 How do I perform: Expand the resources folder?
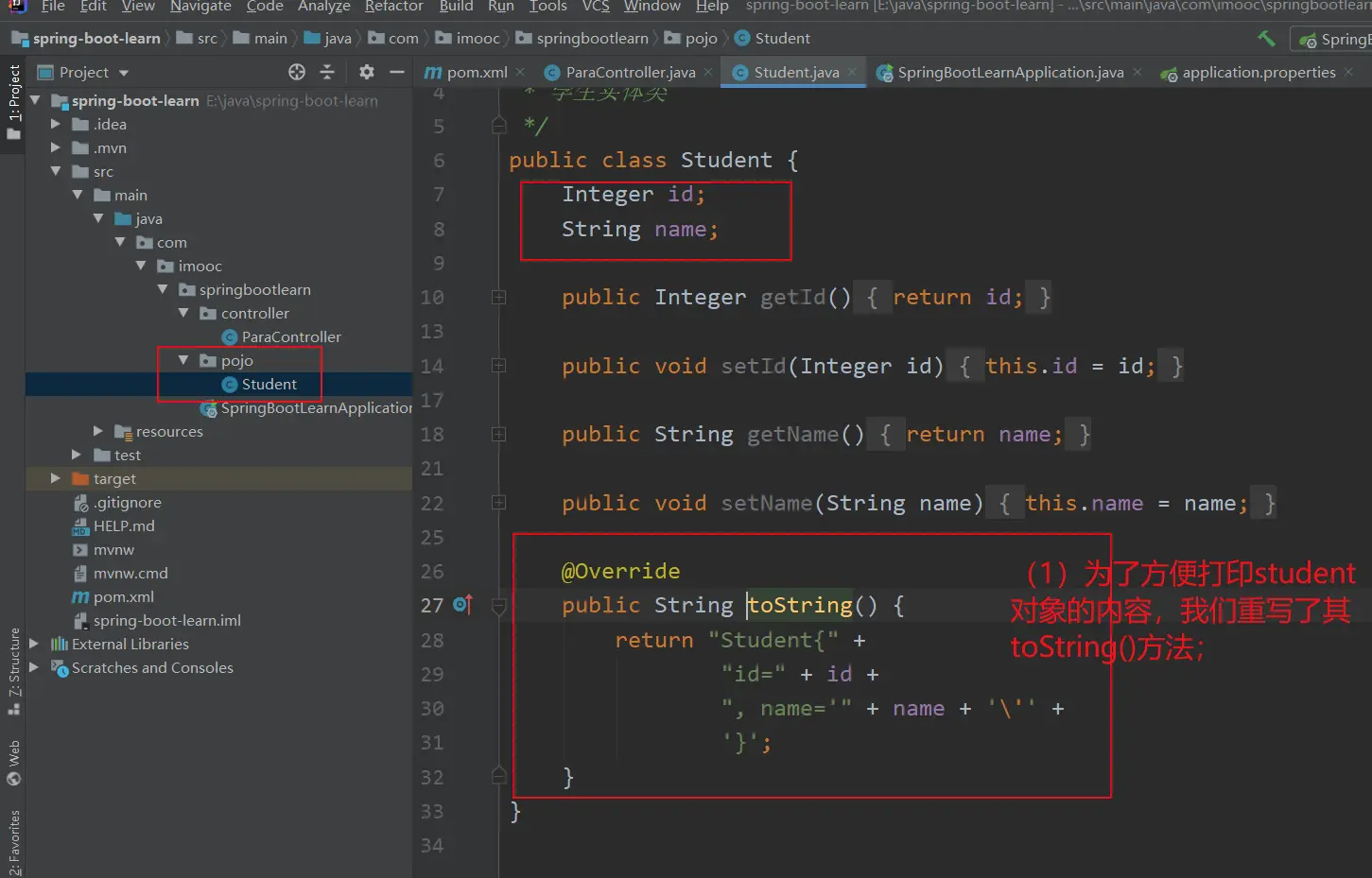98,431
